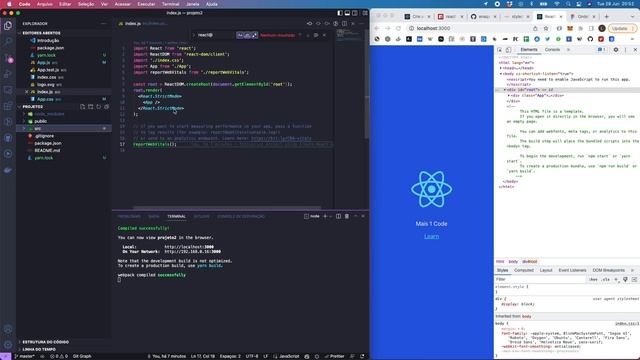Click the editor horizontal scrollbar

(227, 208)
